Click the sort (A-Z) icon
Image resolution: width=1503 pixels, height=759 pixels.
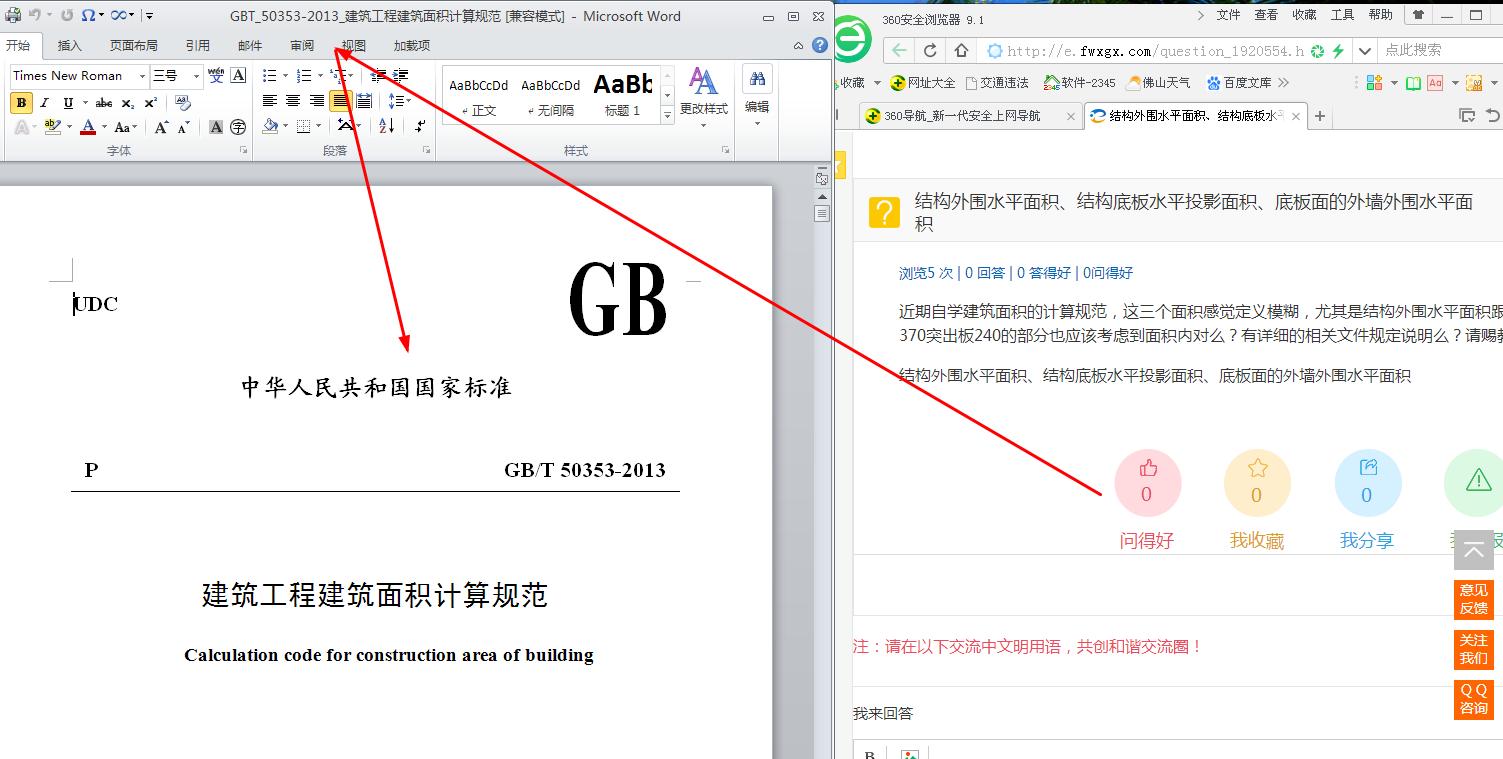click(387, 126)
